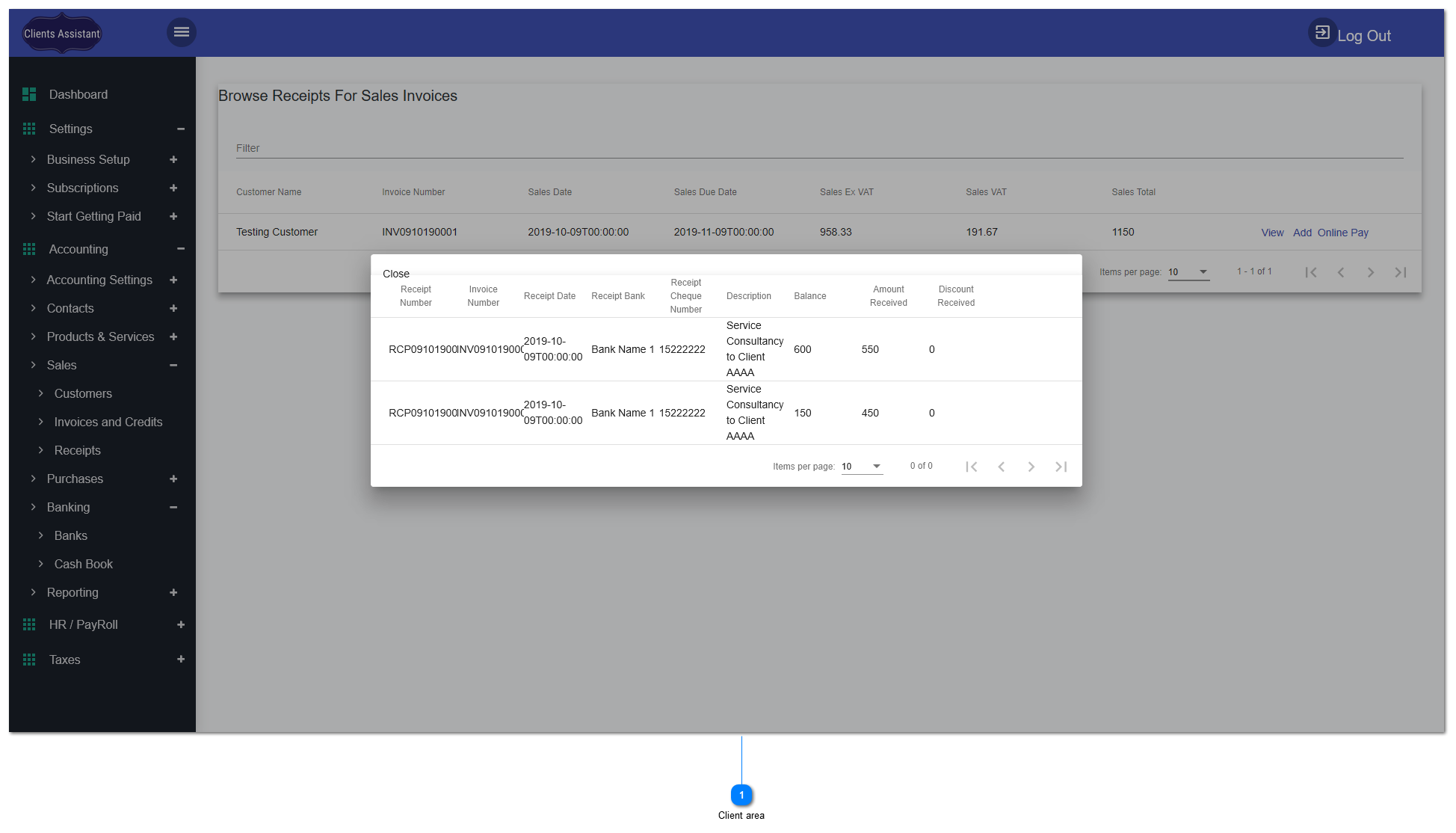
Task: Click the Online Pay link for invoice
Action: pos(1342,232)
